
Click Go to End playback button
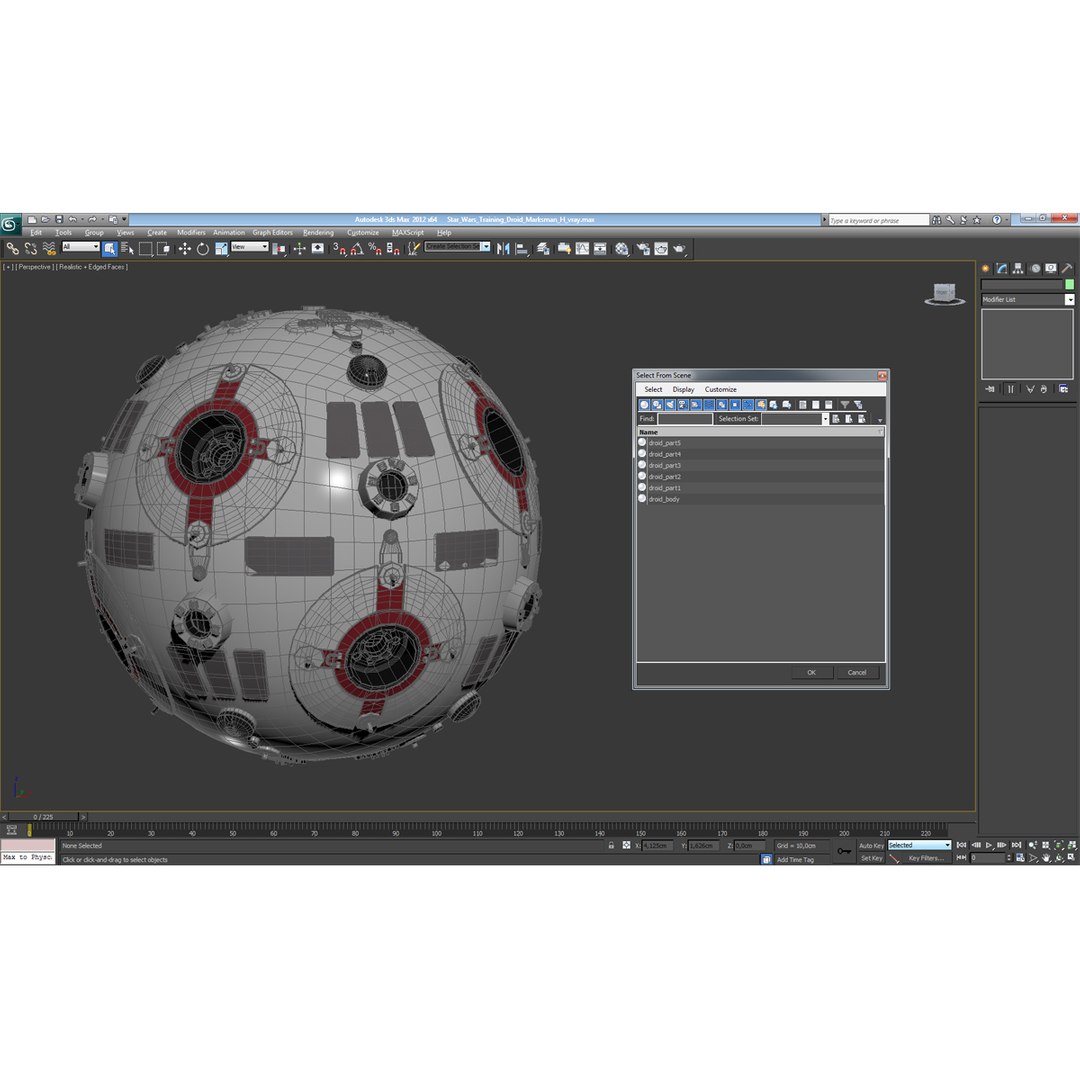pos(1016,845)
